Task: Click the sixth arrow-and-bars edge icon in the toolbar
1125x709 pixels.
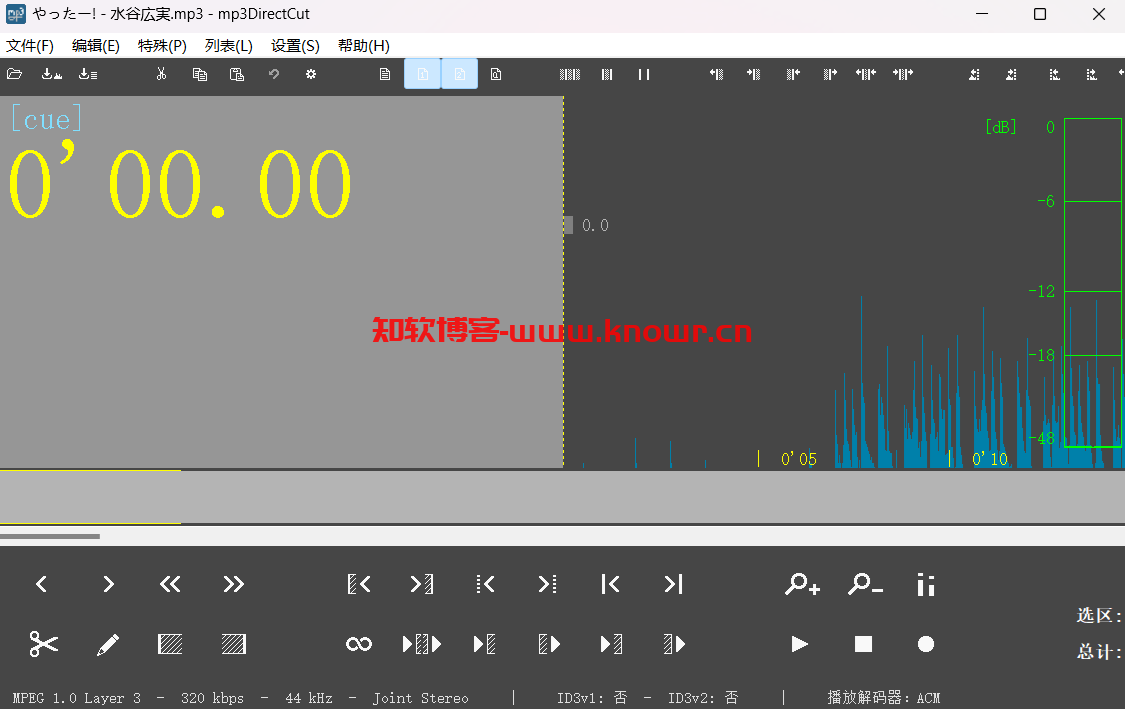Action: pos(903,74)
